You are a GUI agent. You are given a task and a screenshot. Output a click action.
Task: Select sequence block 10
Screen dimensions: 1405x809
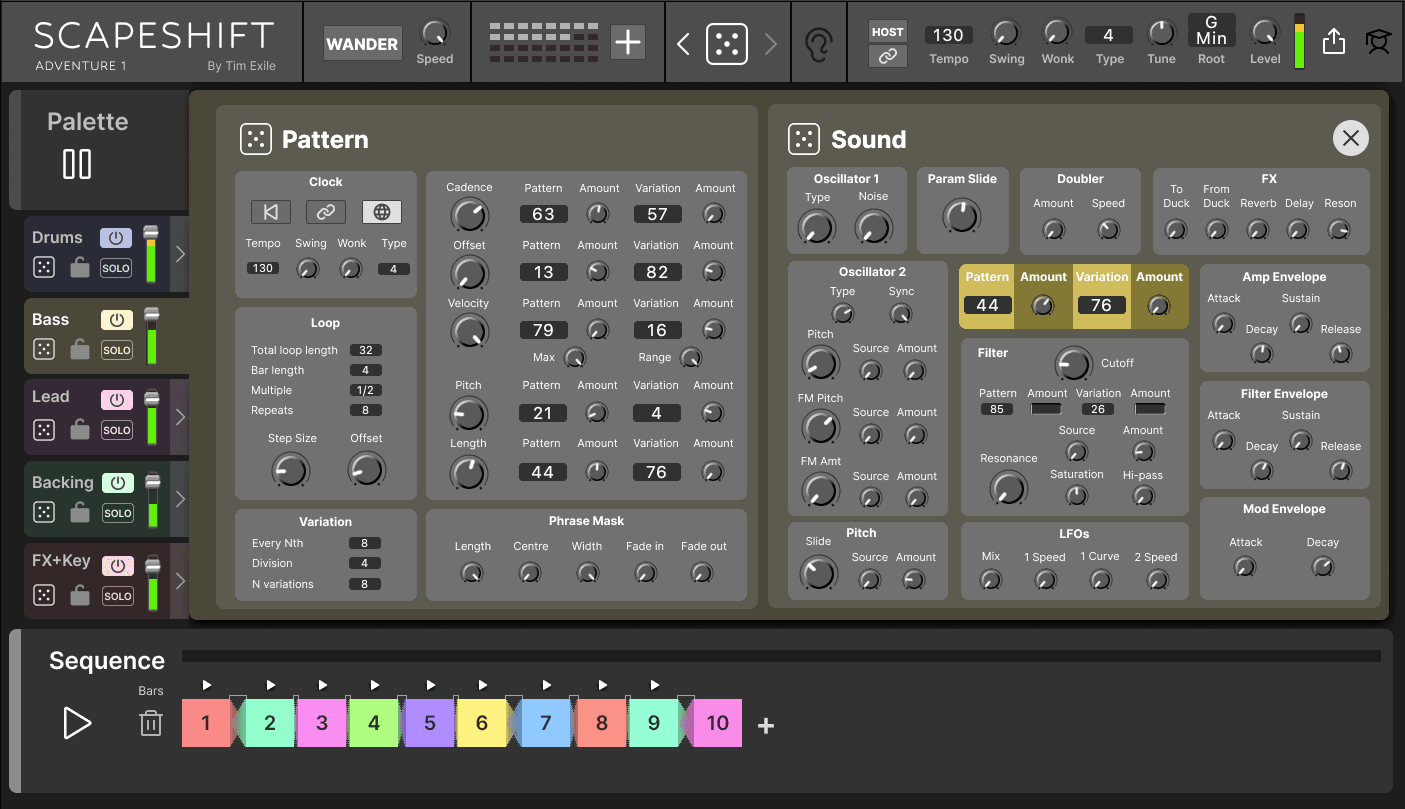tap(718, 723)
